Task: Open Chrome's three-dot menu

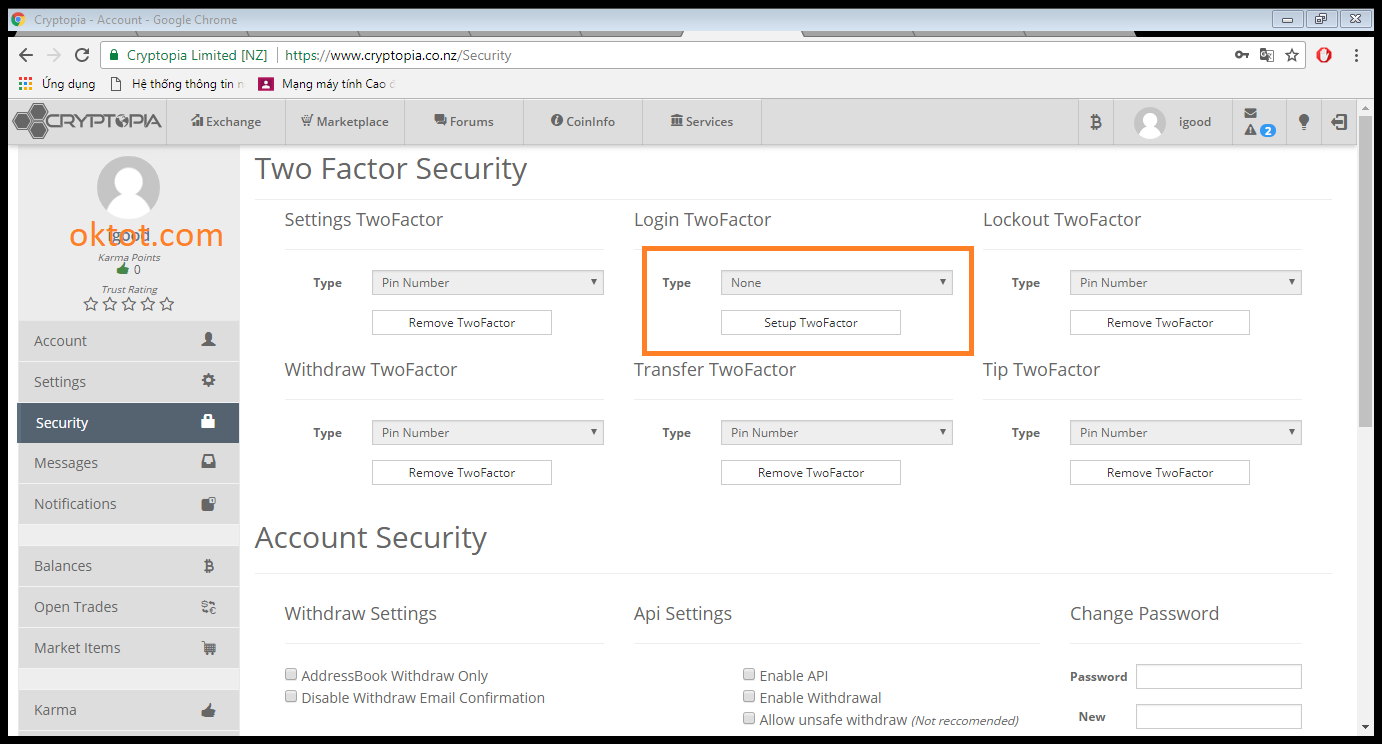Action: pyautogui.click(x=1357, y=55)
